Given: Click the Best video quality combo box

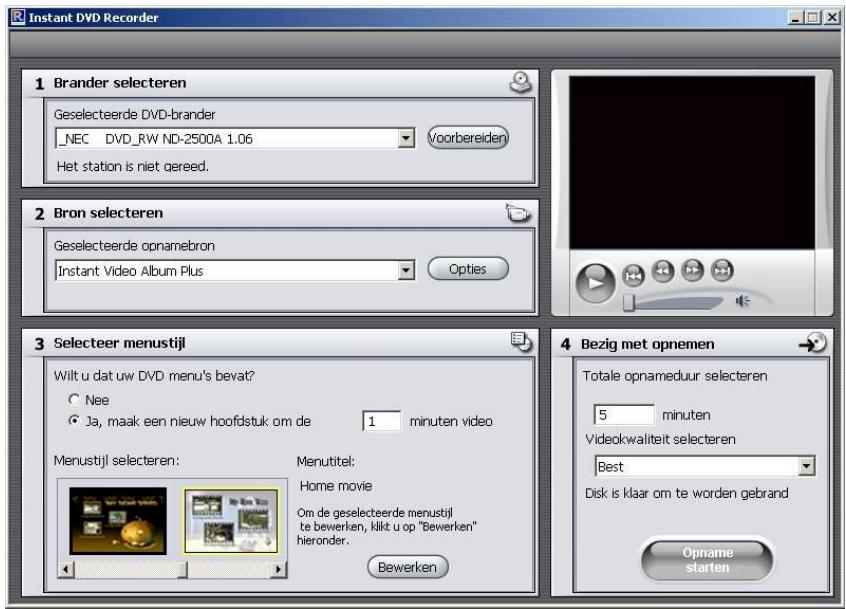Looking at the screenshot, I should [705, 466].
